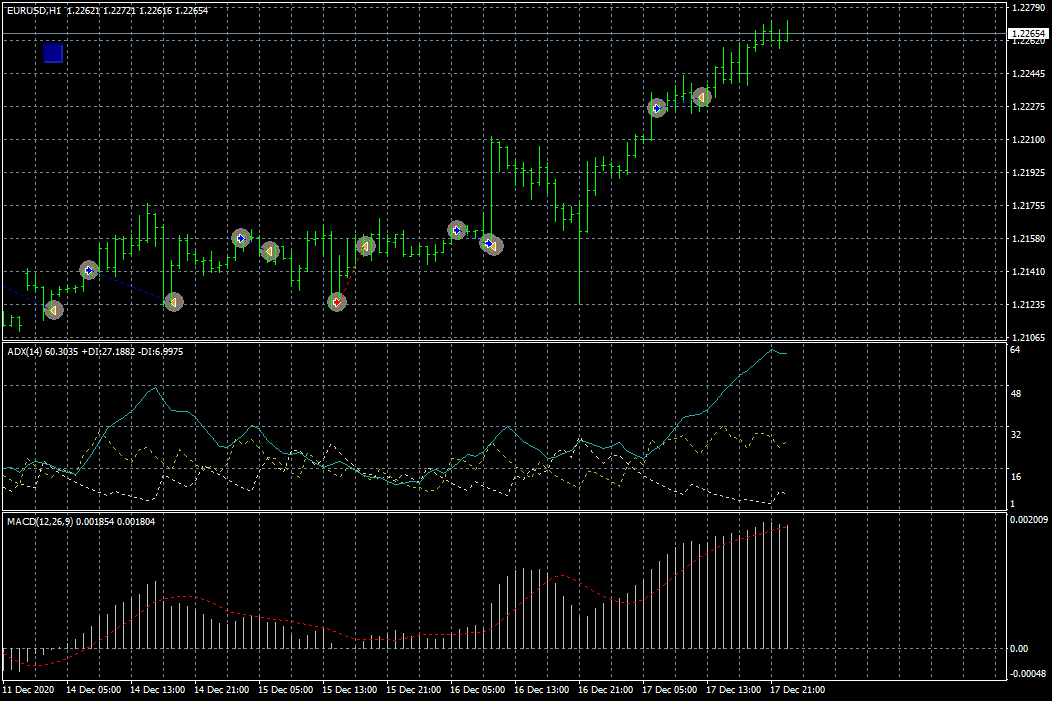Click the 1.21065 price scale label
1052x701 pixels.
1028,337
